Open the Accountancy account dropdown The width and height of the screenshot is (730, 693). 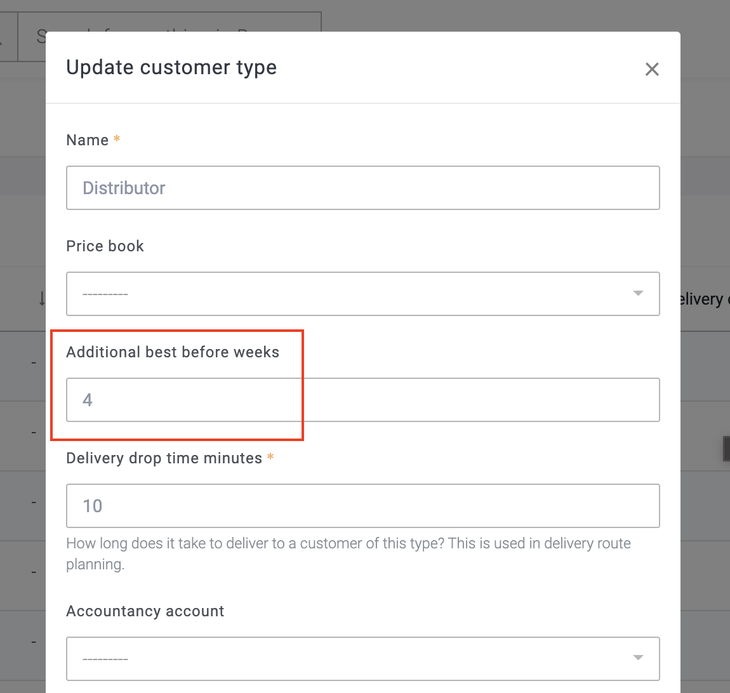tap(362, 659)
